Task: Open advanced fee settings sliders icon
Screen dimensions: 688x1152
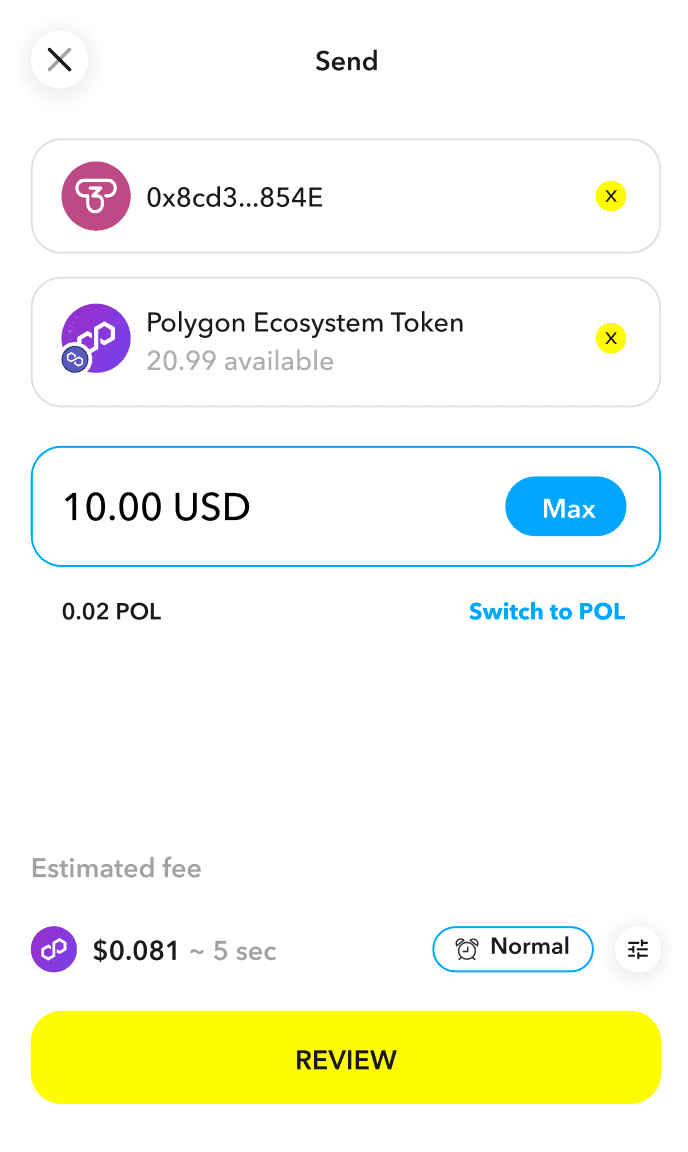Action: coord(637,949)
